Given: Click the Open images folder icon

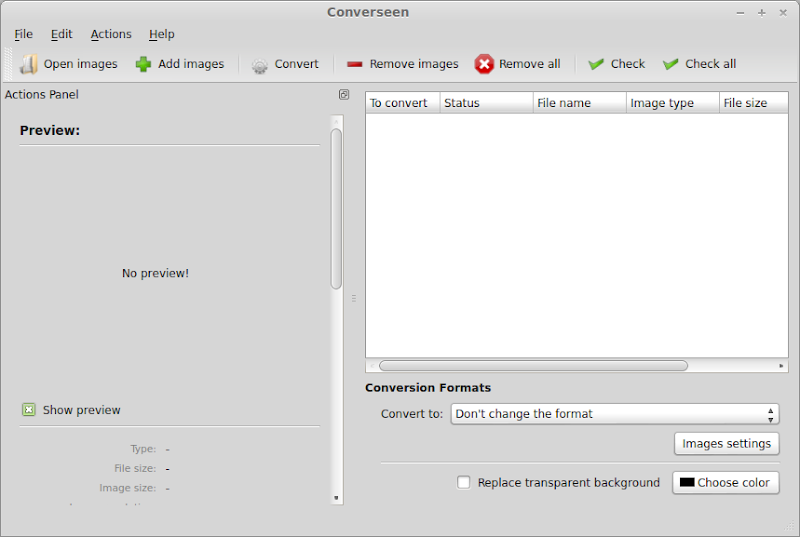Looking at the screenshot, I should click(x=29, y=64).
